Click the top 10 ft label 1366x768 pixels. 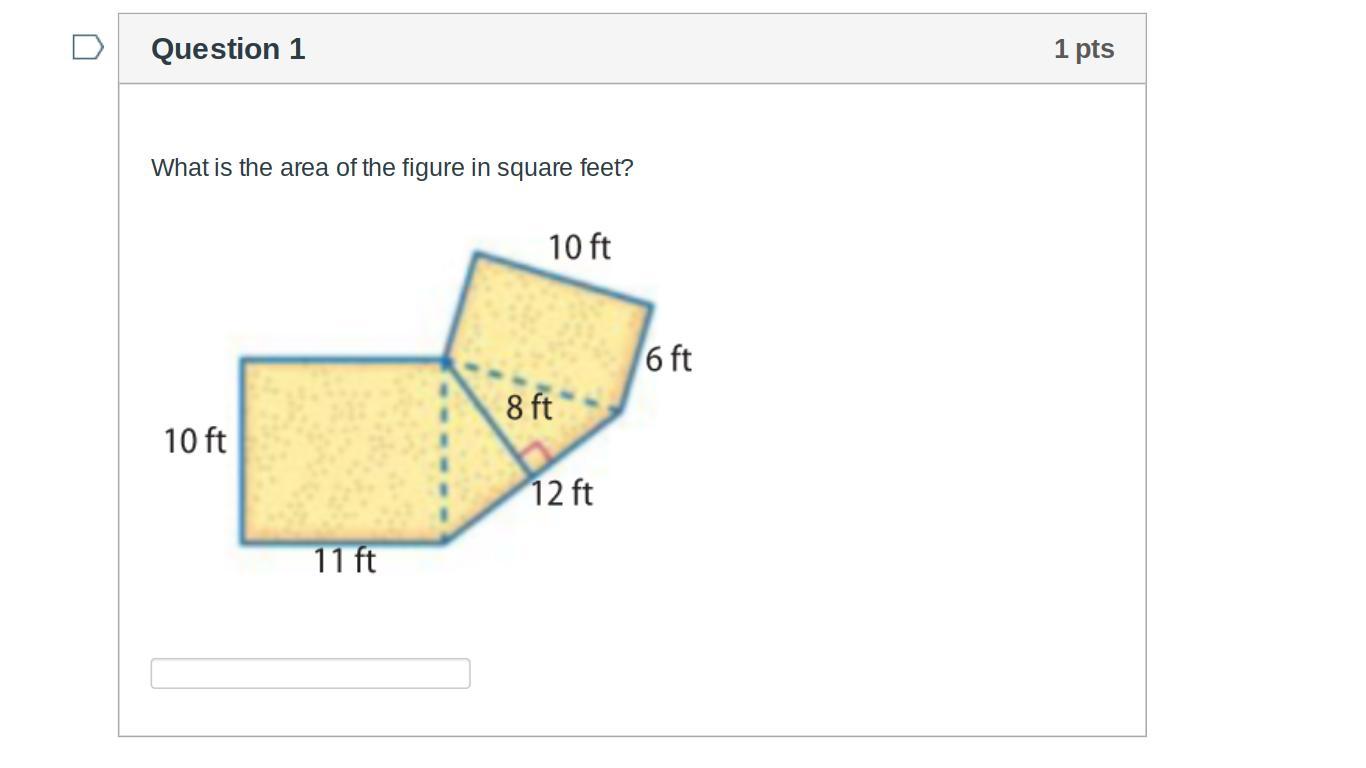point(579,247)
